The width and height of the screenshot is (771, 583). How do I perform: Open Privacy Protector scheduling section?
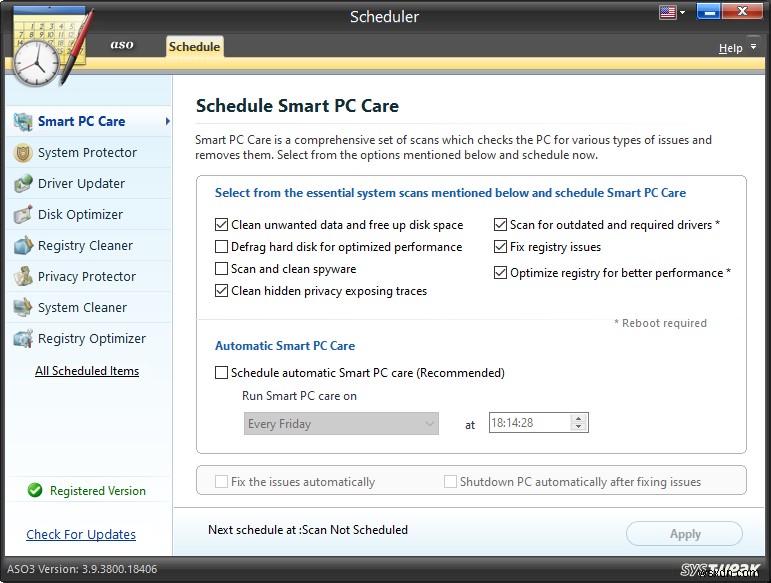click(87, 277)
